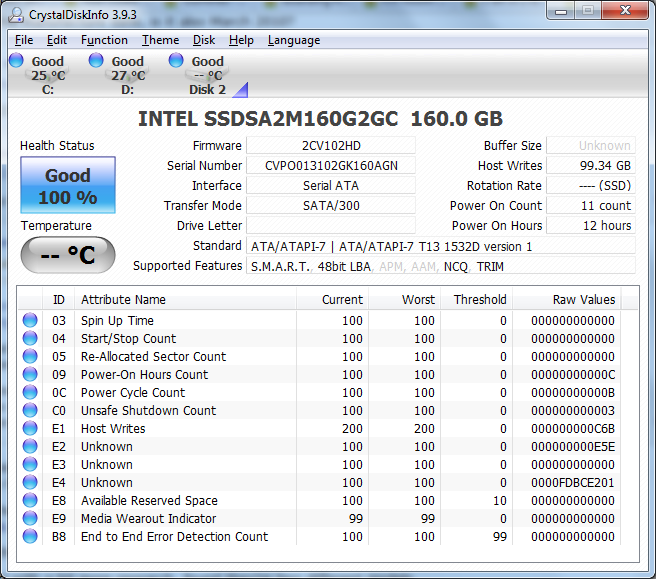Select the Power-On Hours Count attribute name
656x579 pixels.
[x=144, y=374]
